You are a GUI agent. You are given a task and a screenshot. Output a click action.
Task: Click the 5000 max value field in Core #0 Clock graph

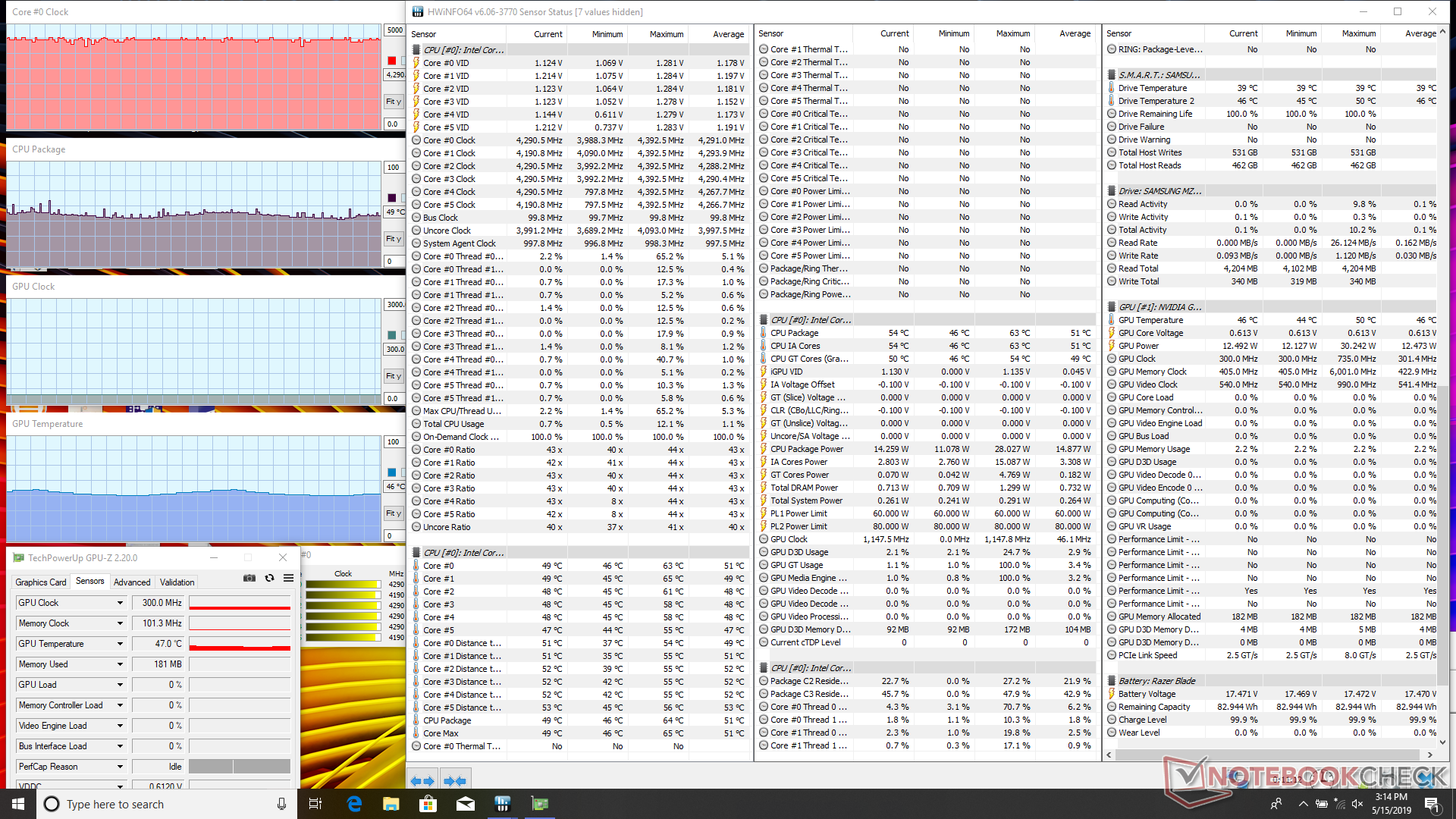tap(394, 30)
